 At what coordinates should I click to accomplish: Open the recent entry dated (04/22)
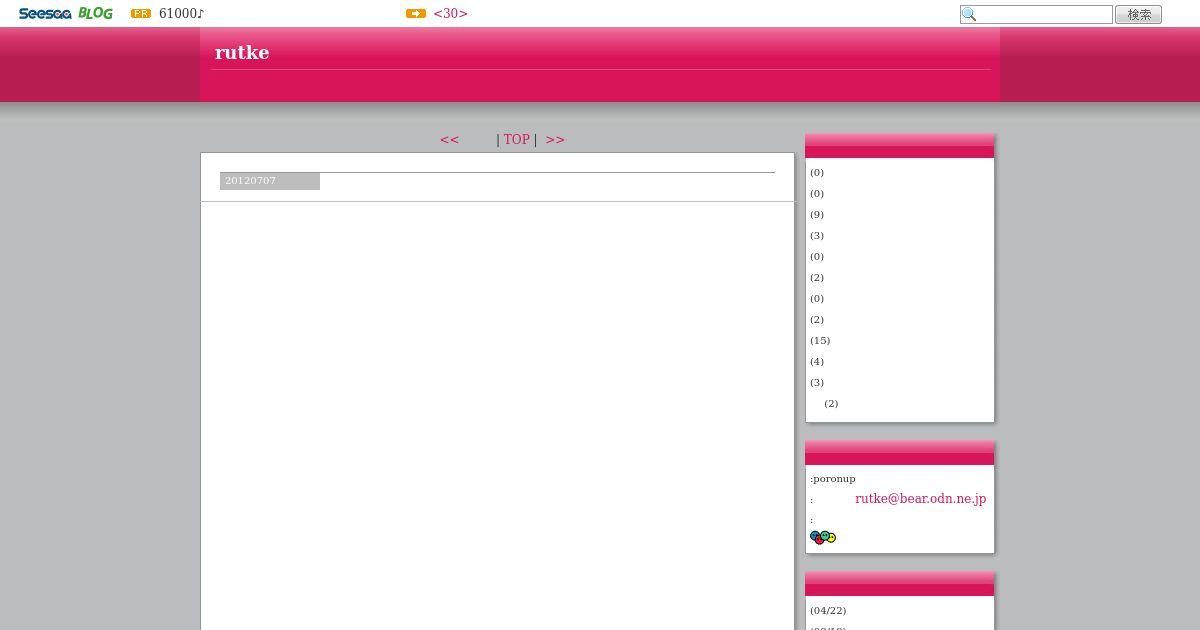828,611
